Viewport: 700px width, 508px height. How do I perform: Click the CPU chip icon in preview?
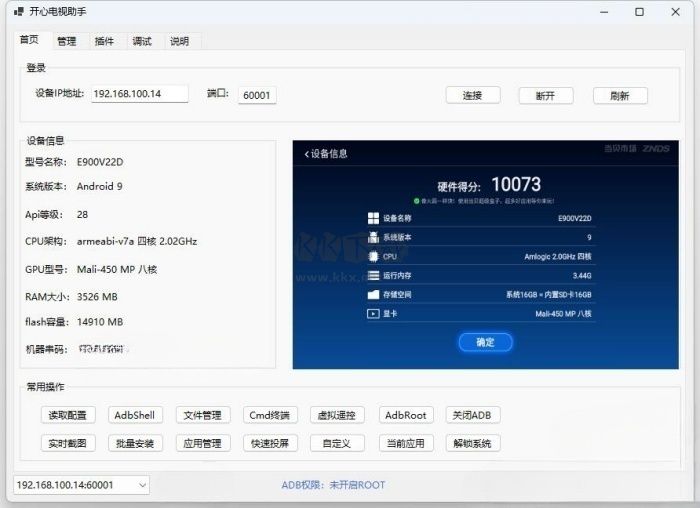pyautogui.click(x=373, y=256)
